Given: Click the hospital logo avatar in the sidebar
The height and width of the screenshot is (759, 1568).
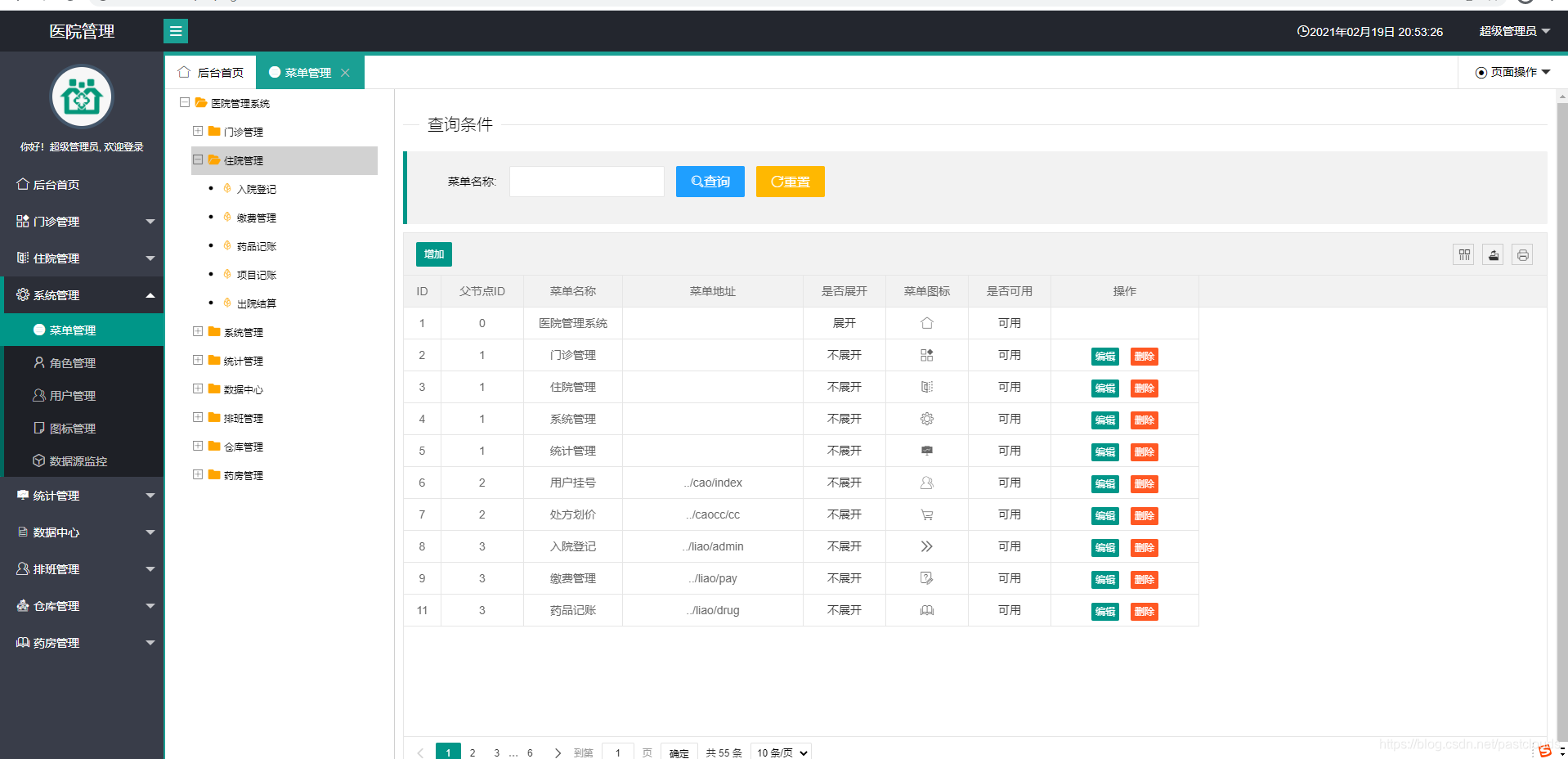Looking at the screenshot, I should click(x=82, y=97).
